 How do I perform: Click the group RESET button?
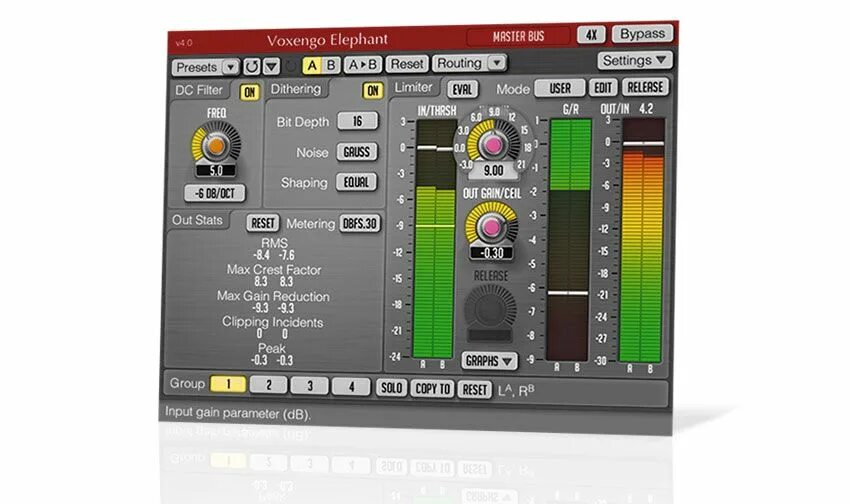(x=474, y=389)
